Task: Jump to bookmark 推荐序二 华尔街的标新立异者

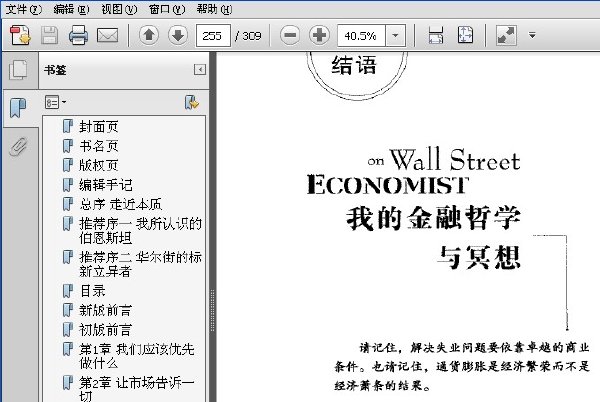Action: point(140,264)
